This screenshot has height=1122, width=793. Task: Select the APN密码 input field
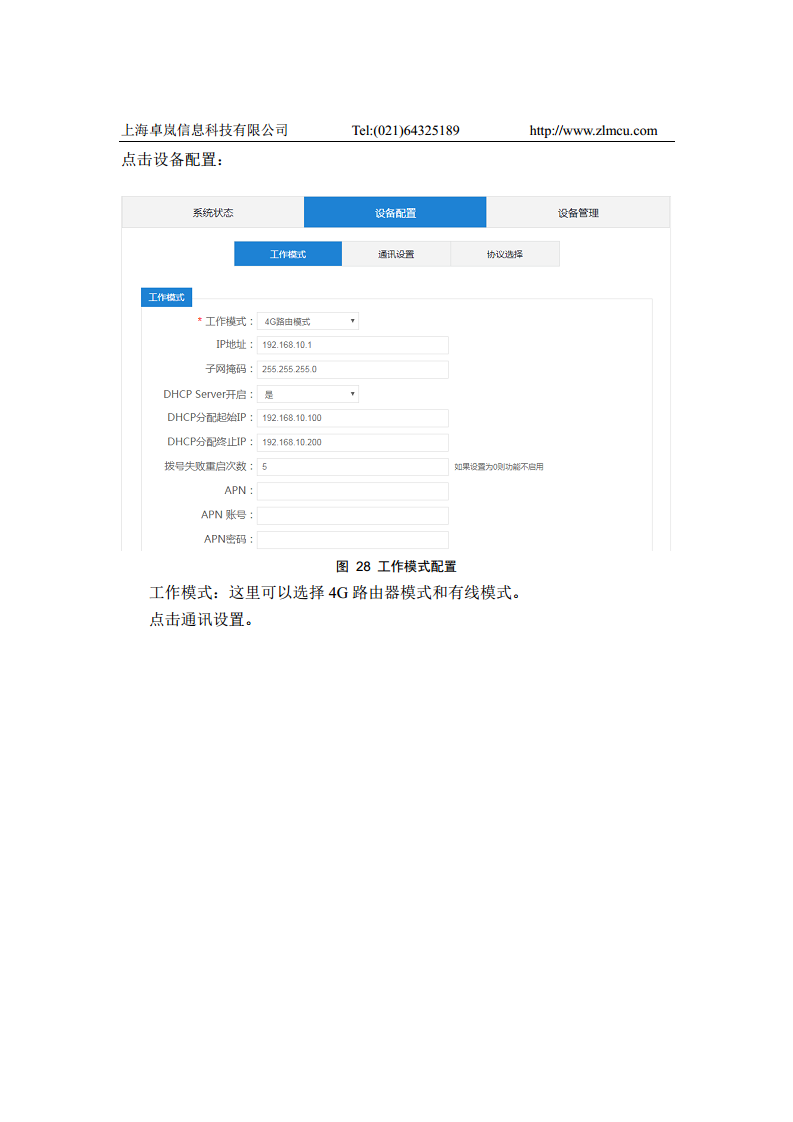352,539
